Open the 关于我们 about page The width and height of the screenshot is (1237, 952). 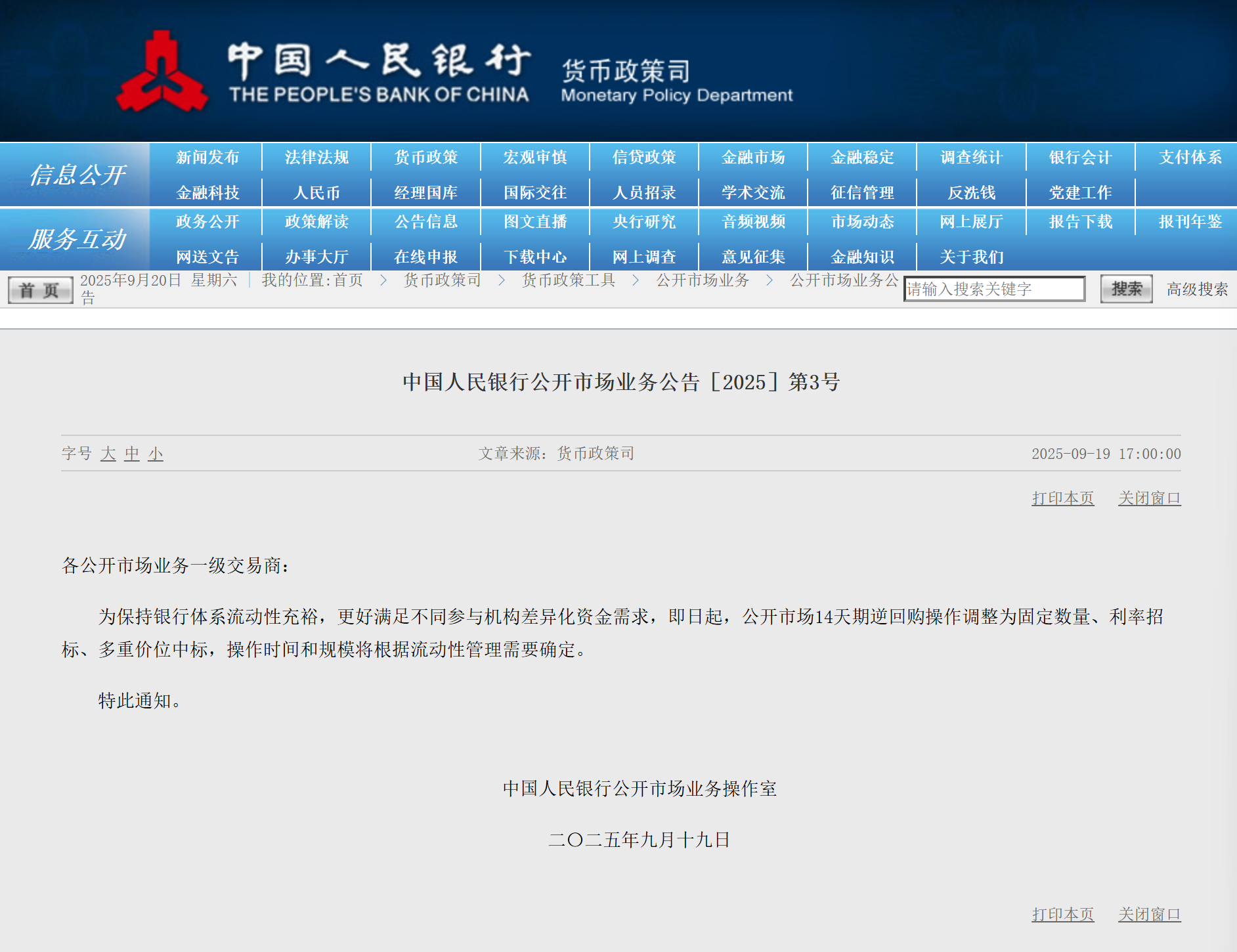pyautogui.click(x=971, y=257)
